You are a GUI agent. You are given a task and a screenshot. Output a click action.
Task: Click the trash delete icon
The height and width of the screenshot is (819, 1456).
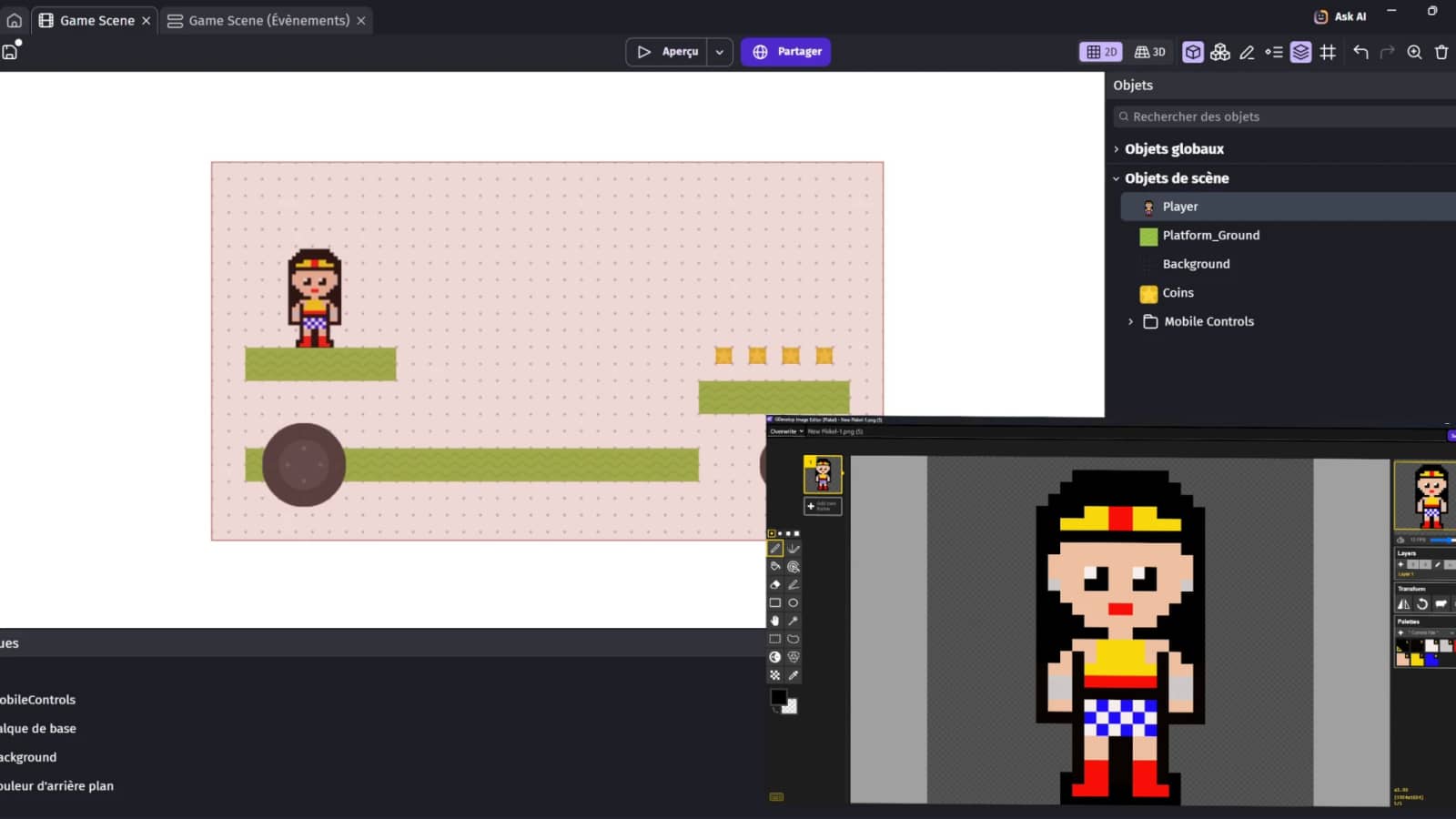(x=1441, y=52)
